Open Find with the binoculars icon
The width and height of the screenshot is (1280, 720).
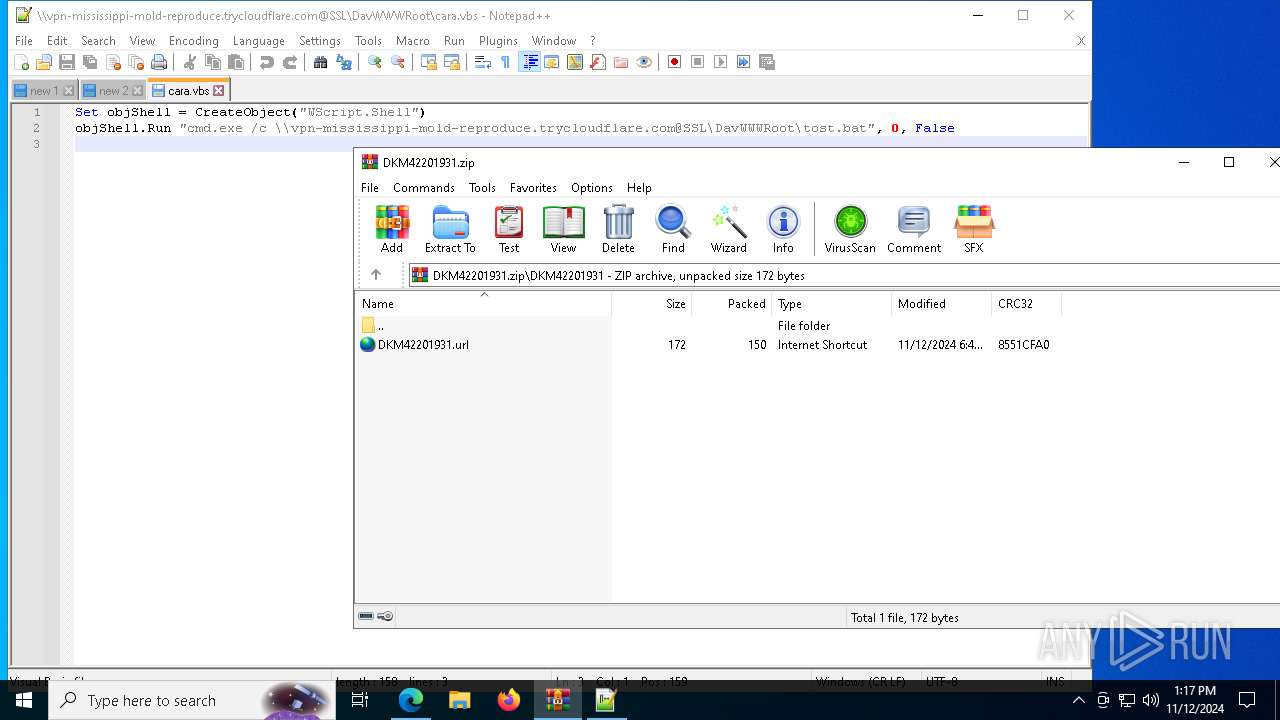coord(321,62)
